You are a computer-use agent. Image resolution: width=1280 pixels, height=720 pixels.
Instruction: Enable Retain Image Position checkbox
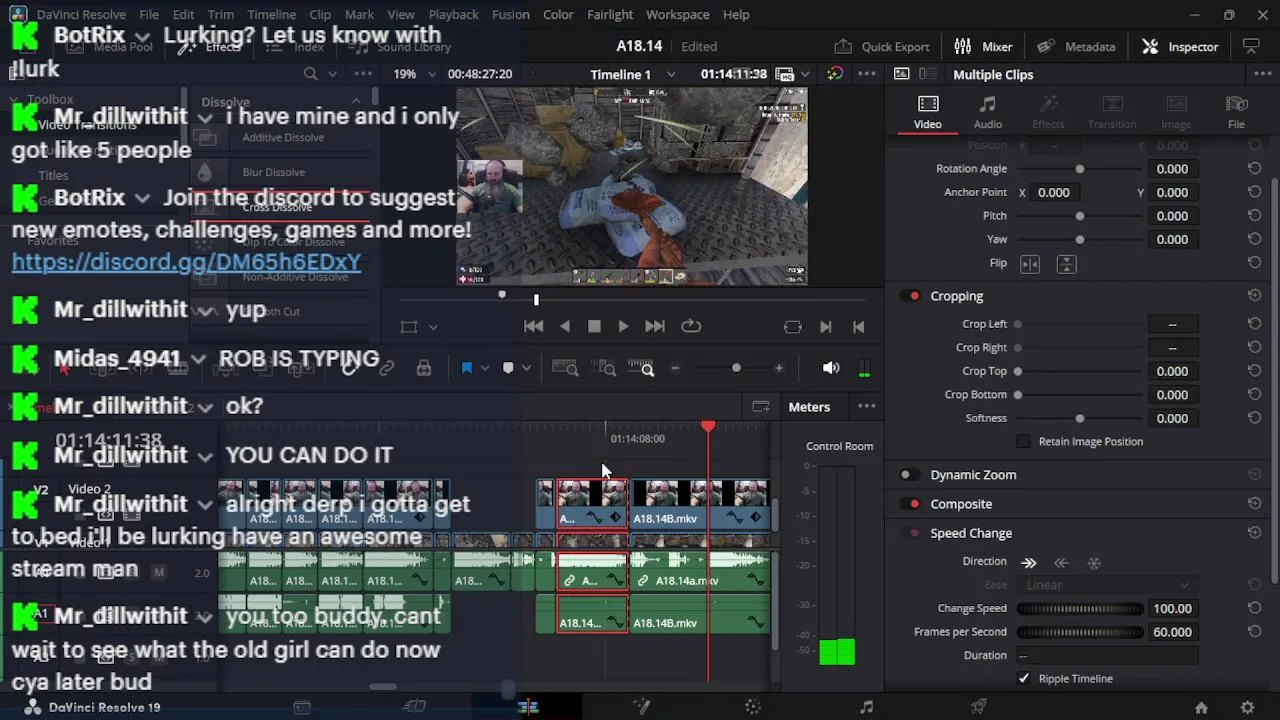click(x=1023, y=441)
